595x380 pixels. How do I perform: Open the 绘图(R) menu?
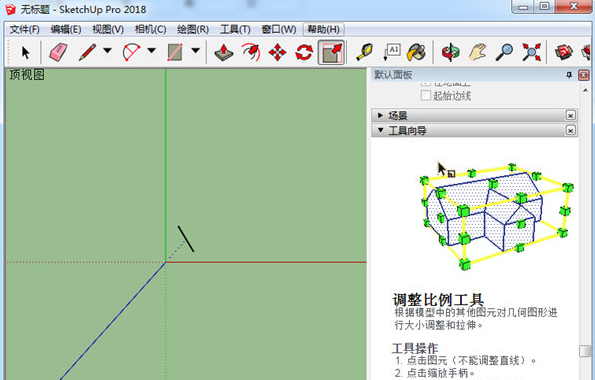tap(193, 30)
